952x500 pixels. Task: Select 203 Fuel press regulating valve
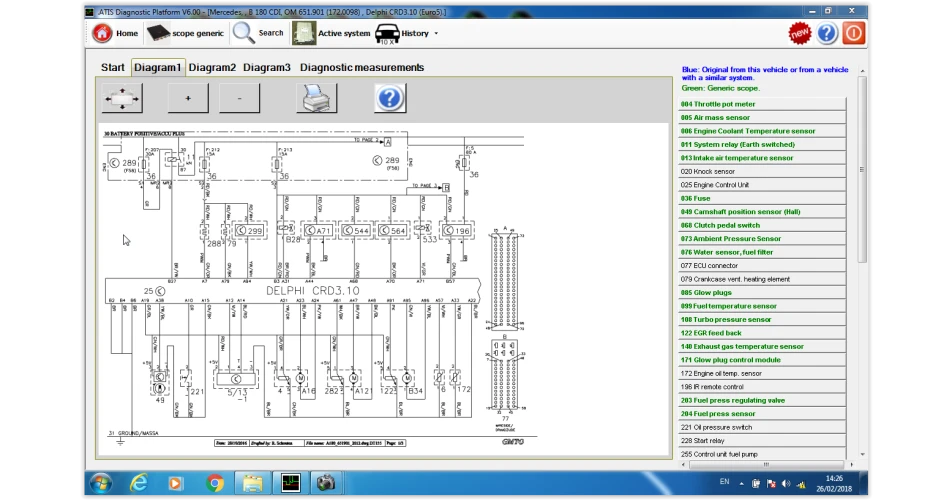[762, 400]
